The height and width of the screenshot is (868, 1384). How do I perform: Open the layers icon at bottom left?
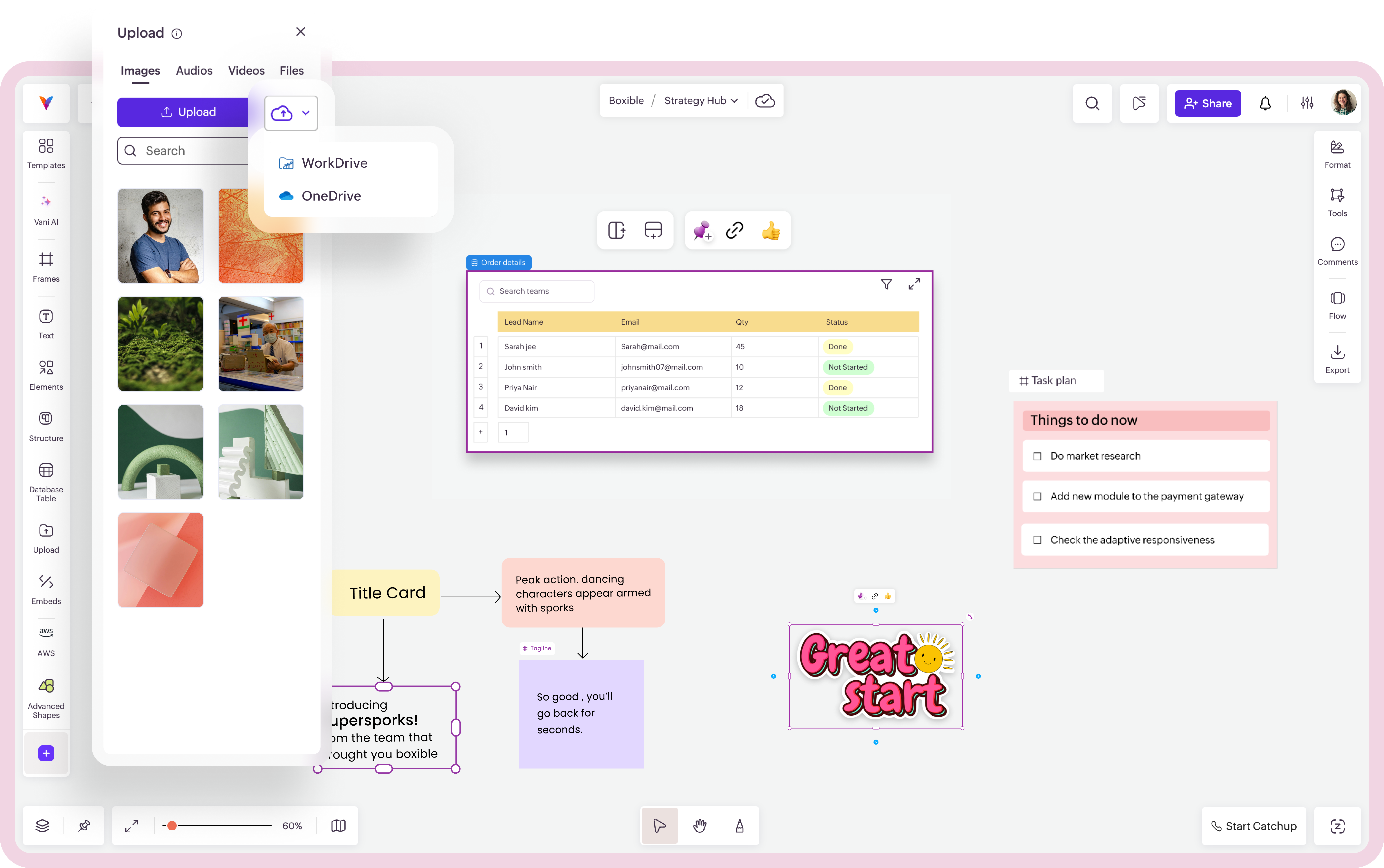pyautogui.click(x=43, y=826)
